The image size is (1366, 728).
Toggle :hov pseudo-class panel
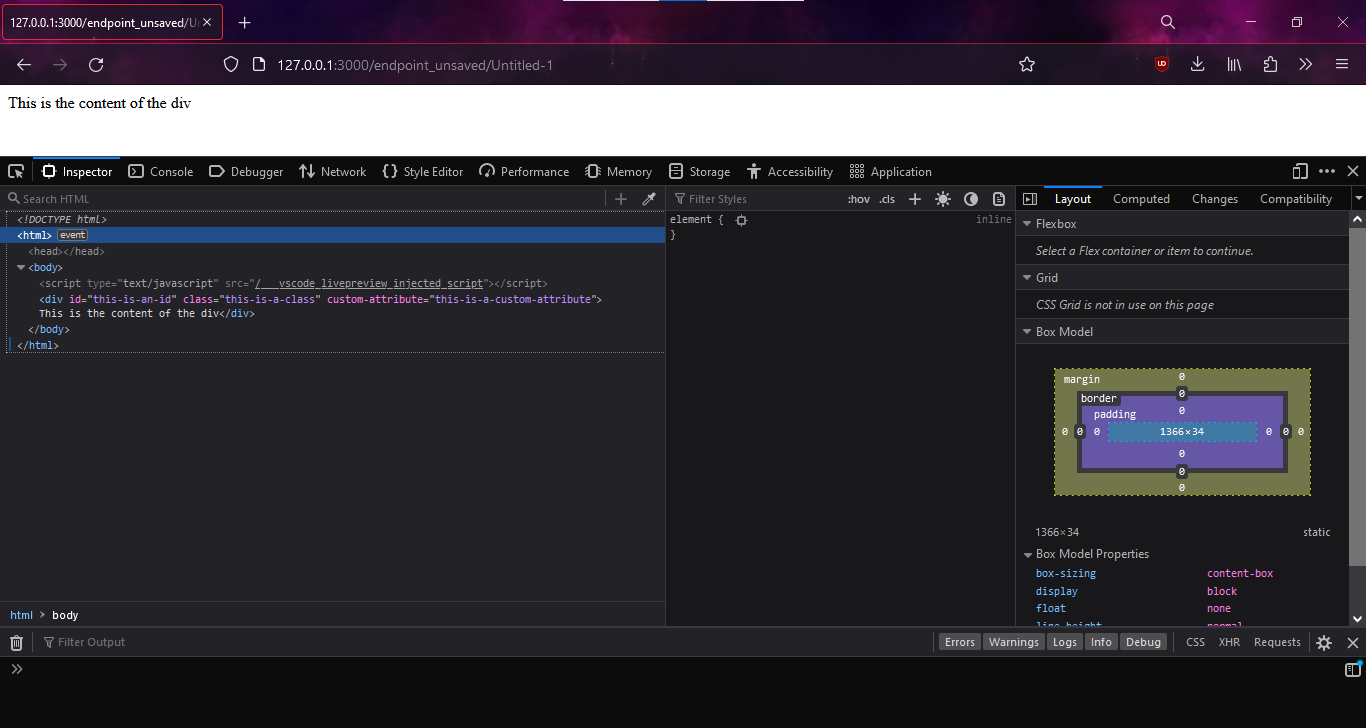[858, 199]
